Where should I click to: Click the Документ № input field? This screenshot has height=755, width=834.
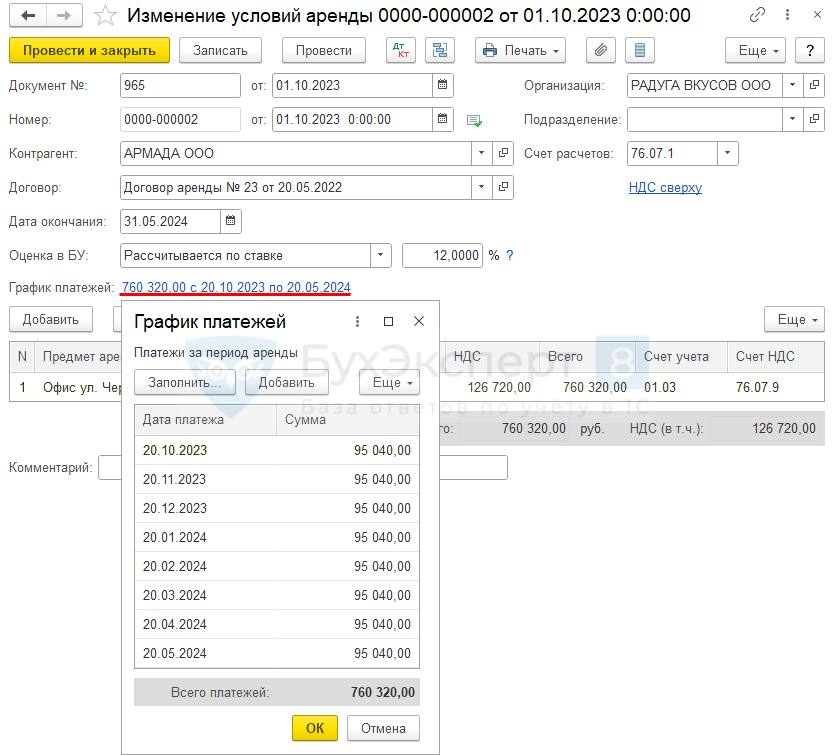[x=180, y=86]
